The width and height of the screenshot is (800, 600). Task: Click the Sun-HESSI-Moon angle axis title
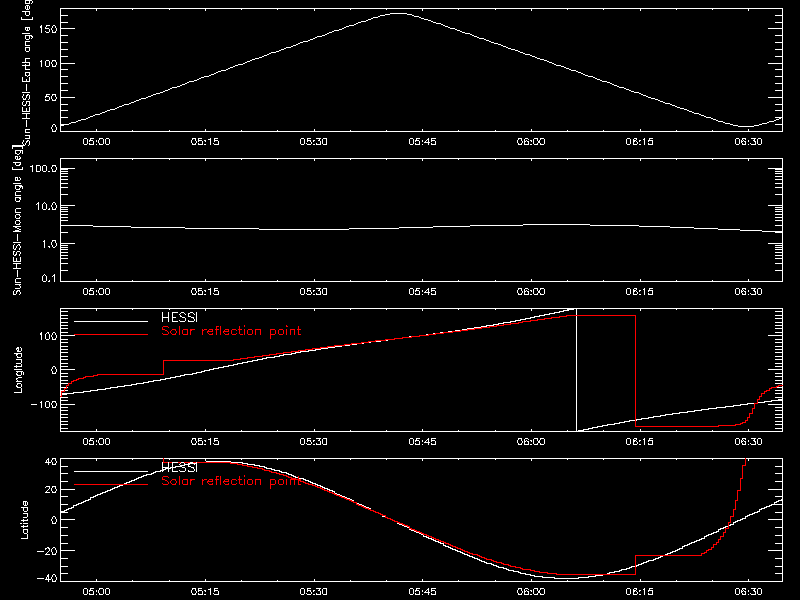pos(17,221)
